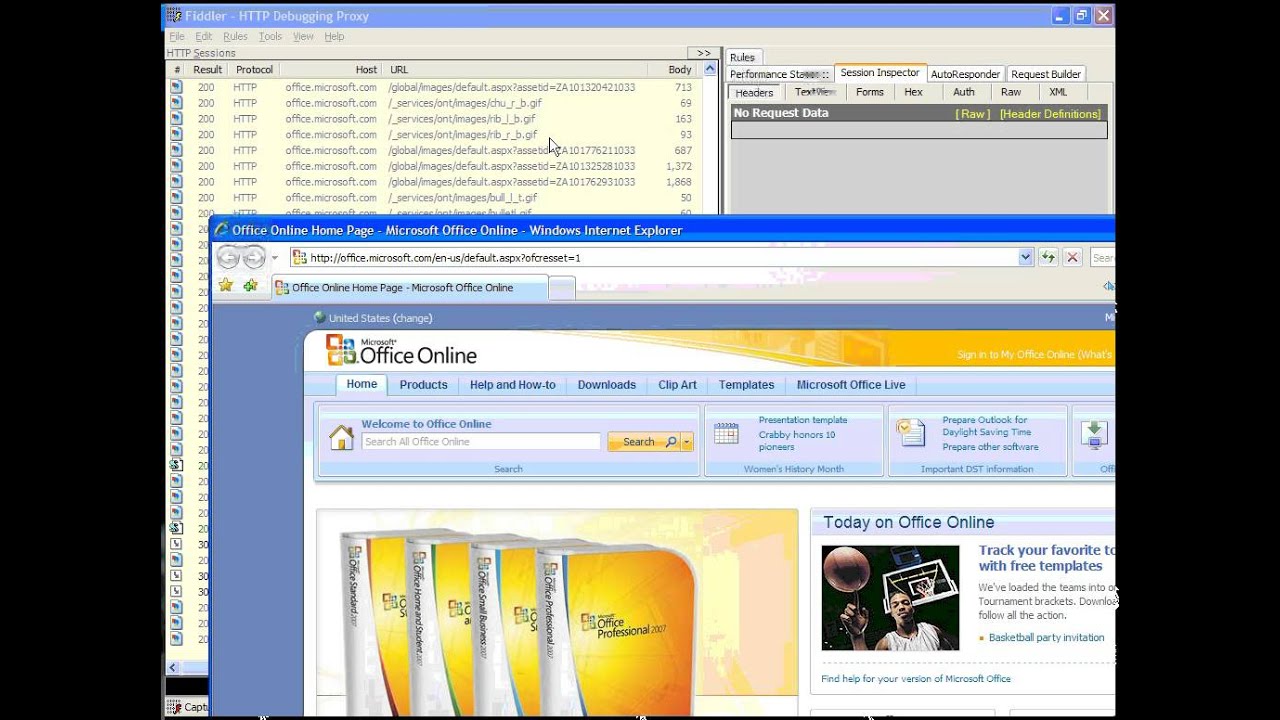Expand the IE address bar URL dropdown

[x=1025, y=258]
